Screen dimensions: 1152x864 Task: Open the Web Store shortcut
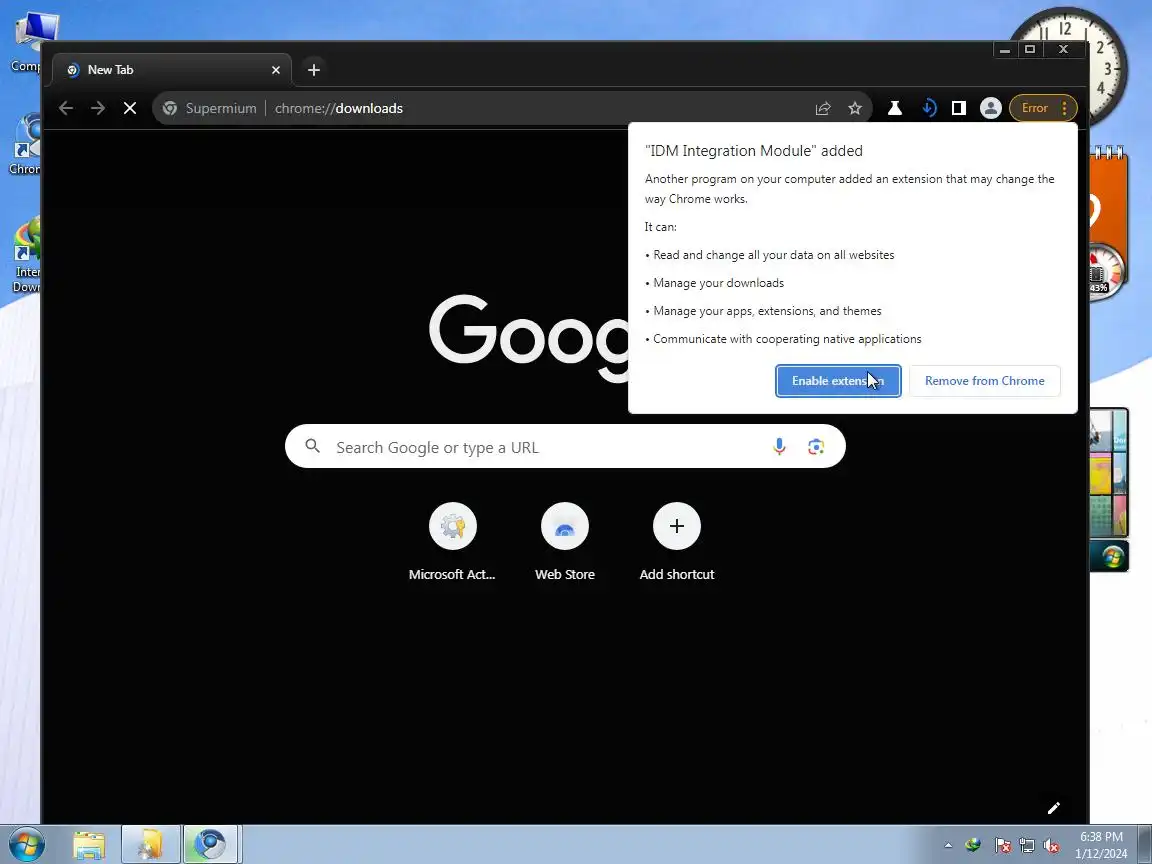coord(564,541)
